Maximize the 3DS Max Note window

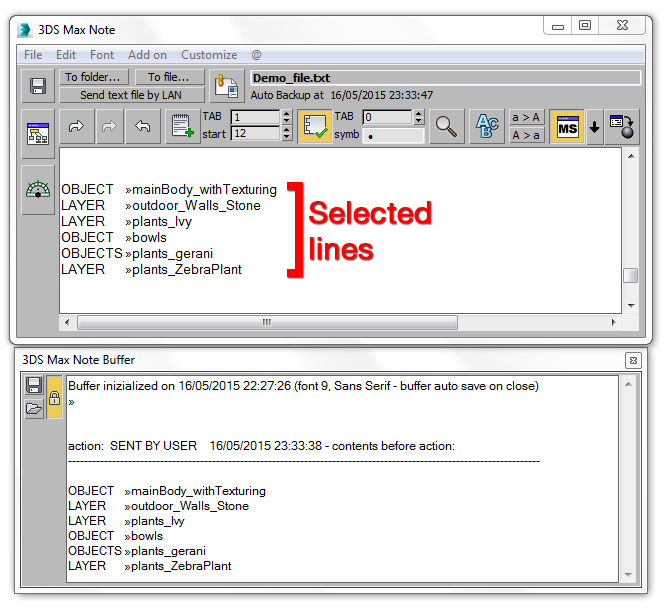(585, 25)
